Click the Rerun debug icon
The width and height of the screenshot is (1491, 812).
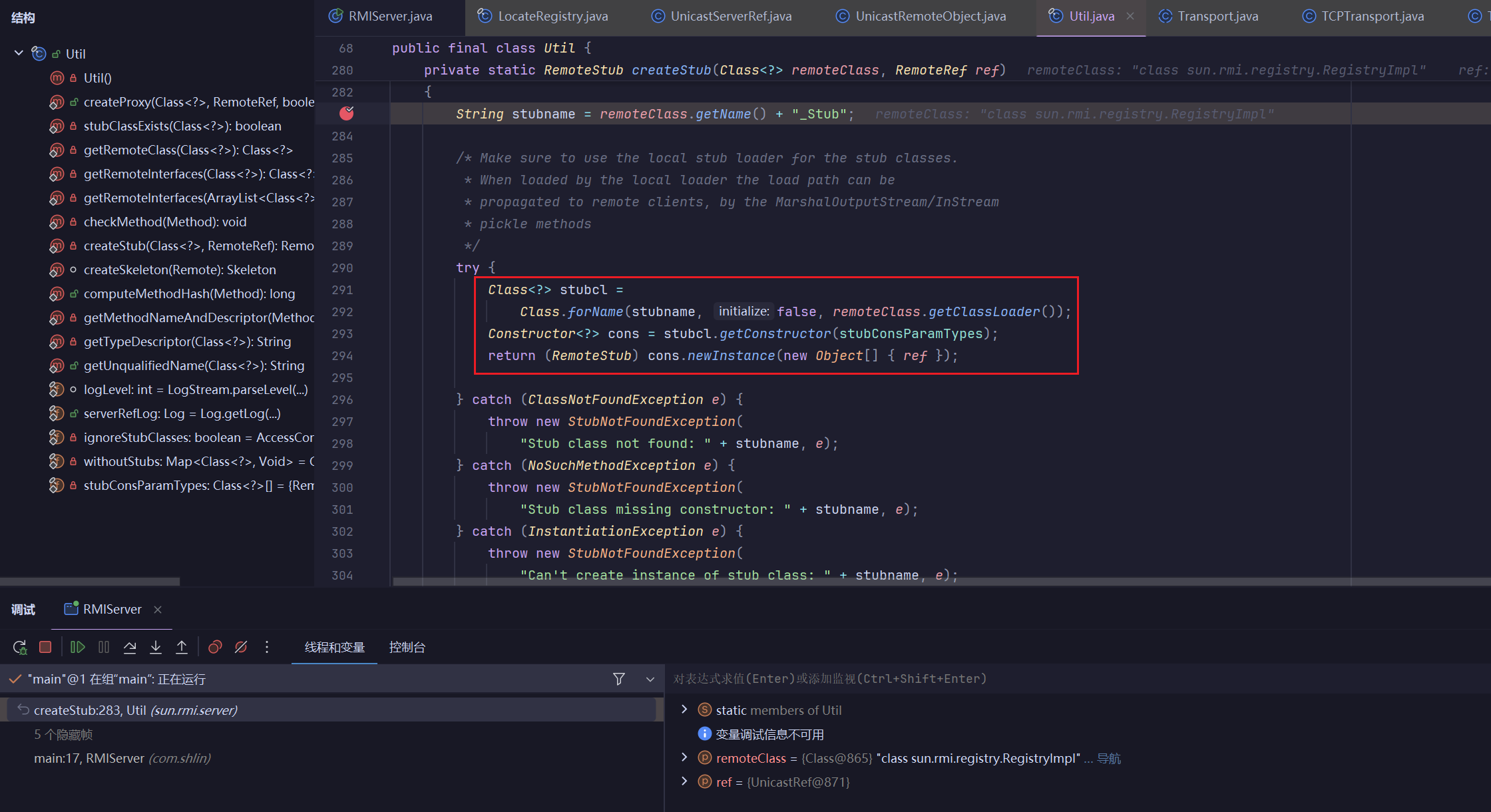click(x=20, y=647)
